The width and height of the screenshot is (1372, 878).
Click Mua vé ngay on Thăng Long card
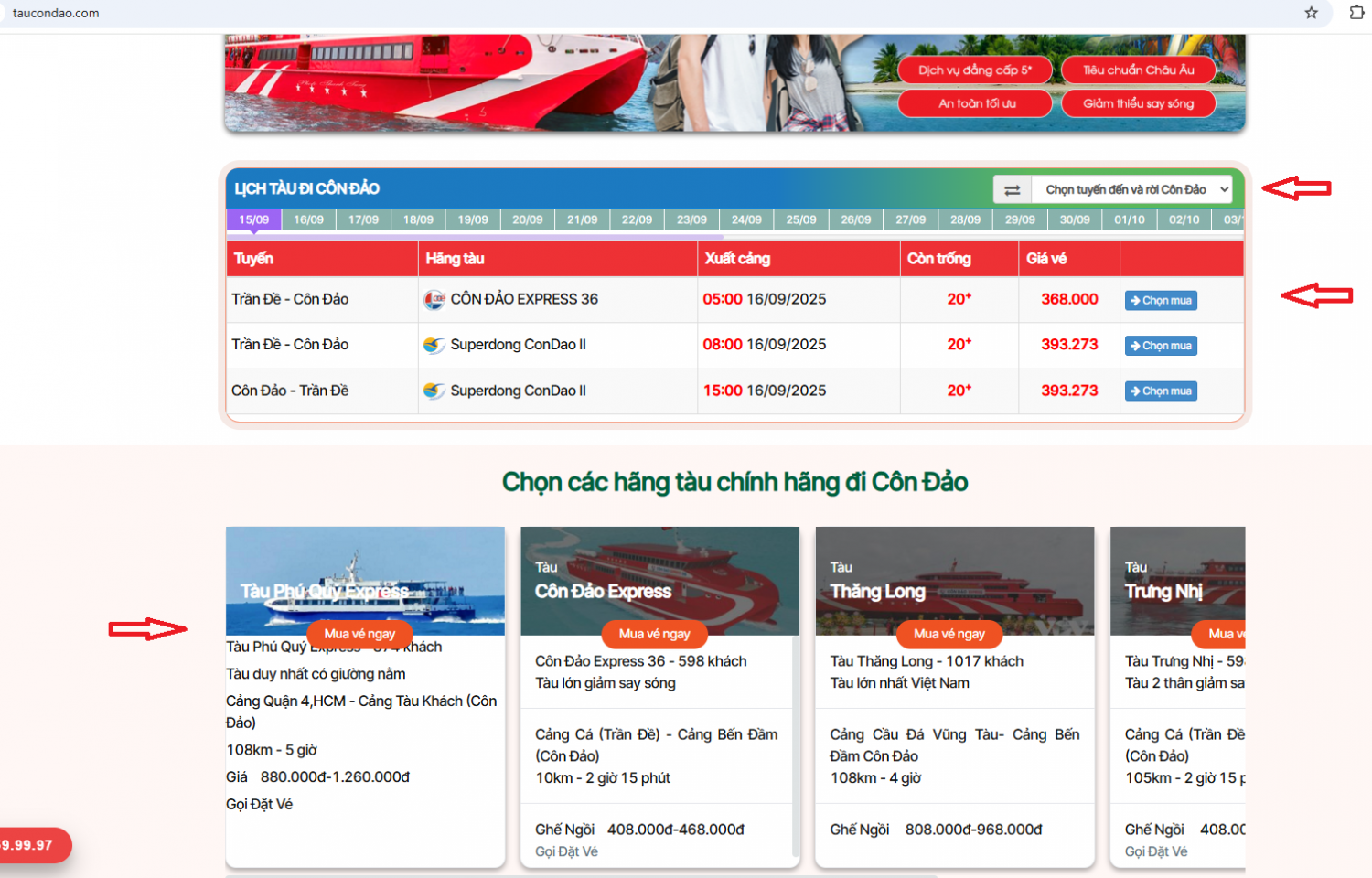949,634
